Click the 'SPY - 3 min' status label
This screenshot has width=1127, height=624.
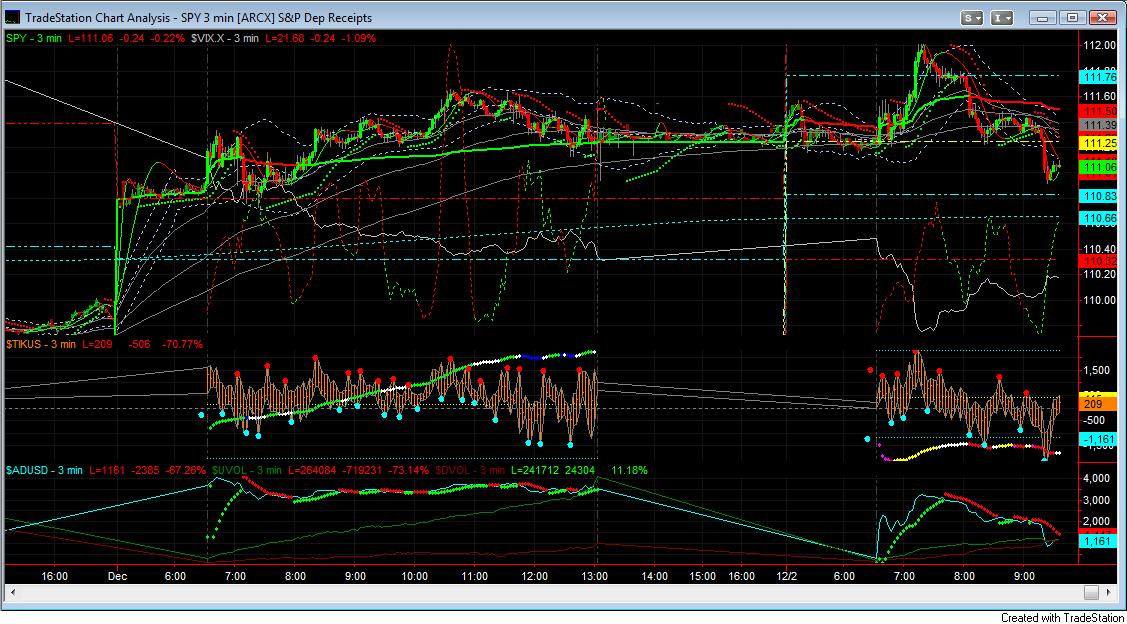pos(33,37)
